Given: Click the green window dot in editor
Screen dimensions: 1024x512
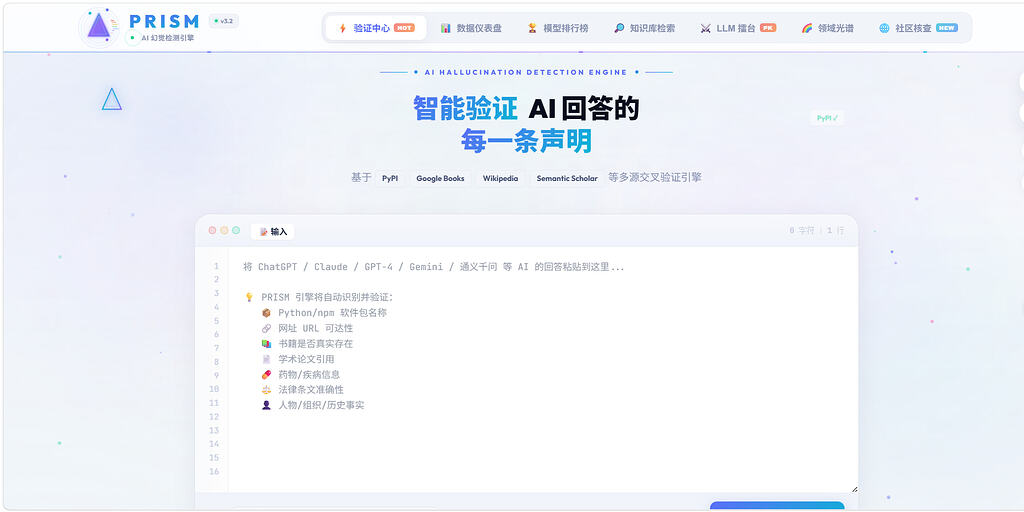Looking at the screenshot, I should [236, 231].
